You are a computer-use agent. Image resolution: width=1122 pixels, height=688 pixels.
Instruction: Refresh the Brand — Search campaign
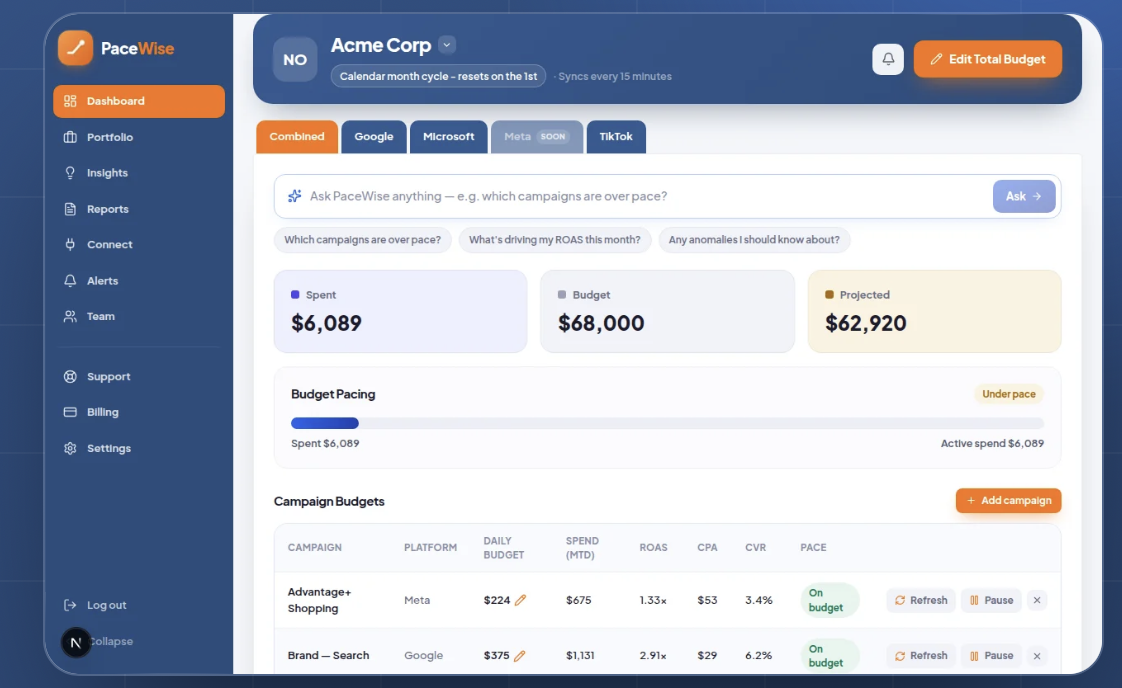[x=921, y=656]
